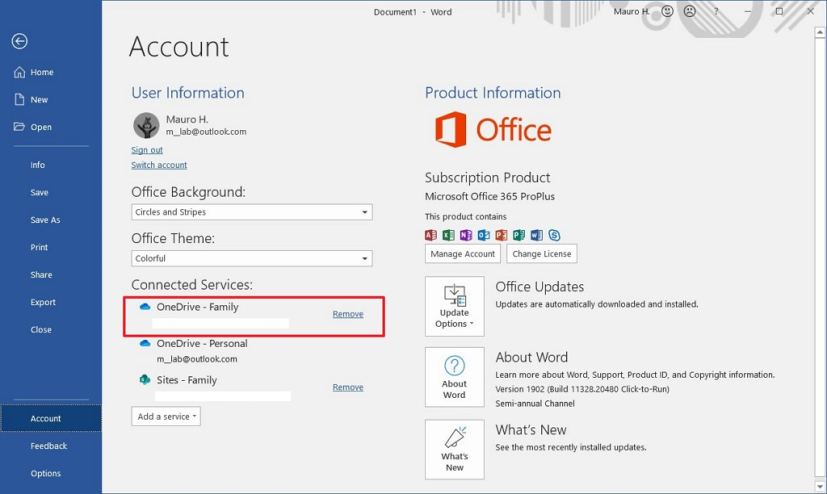827x494 pixels.
Task: Click the Outlook product icon
Action: coord(484,235)
